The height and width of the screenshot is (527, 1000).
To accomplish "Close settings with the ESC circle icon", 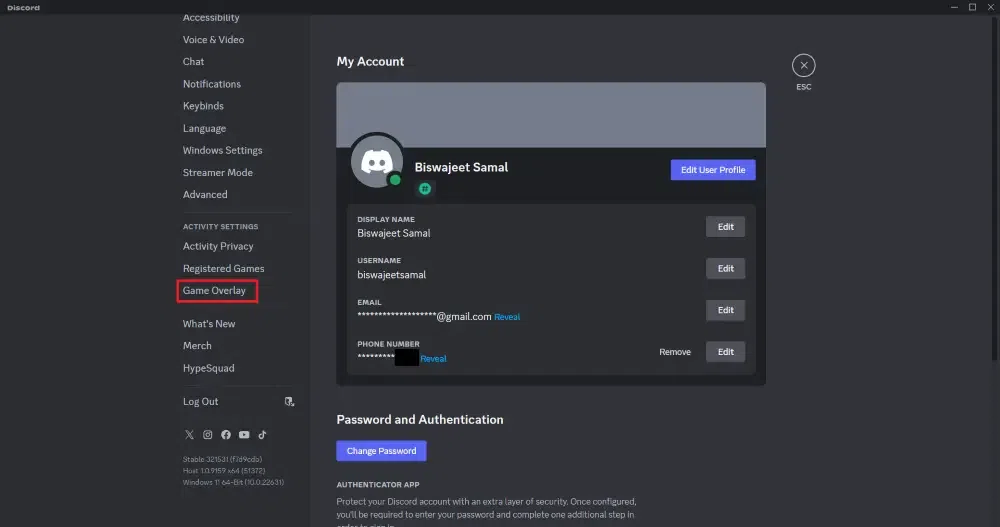I will [804, 66].
